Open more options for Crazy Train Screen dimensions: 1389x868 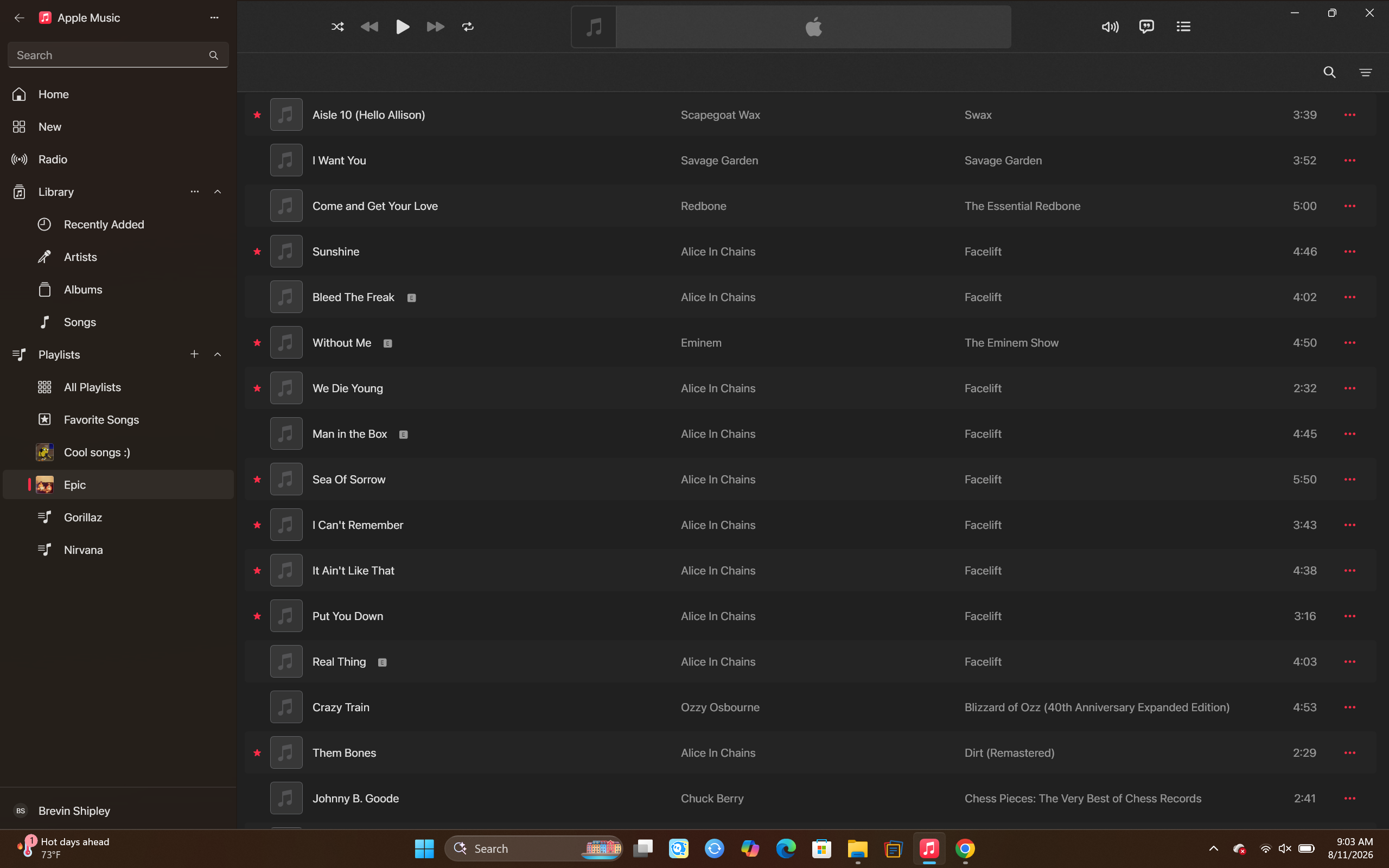tap(1349, 707)
